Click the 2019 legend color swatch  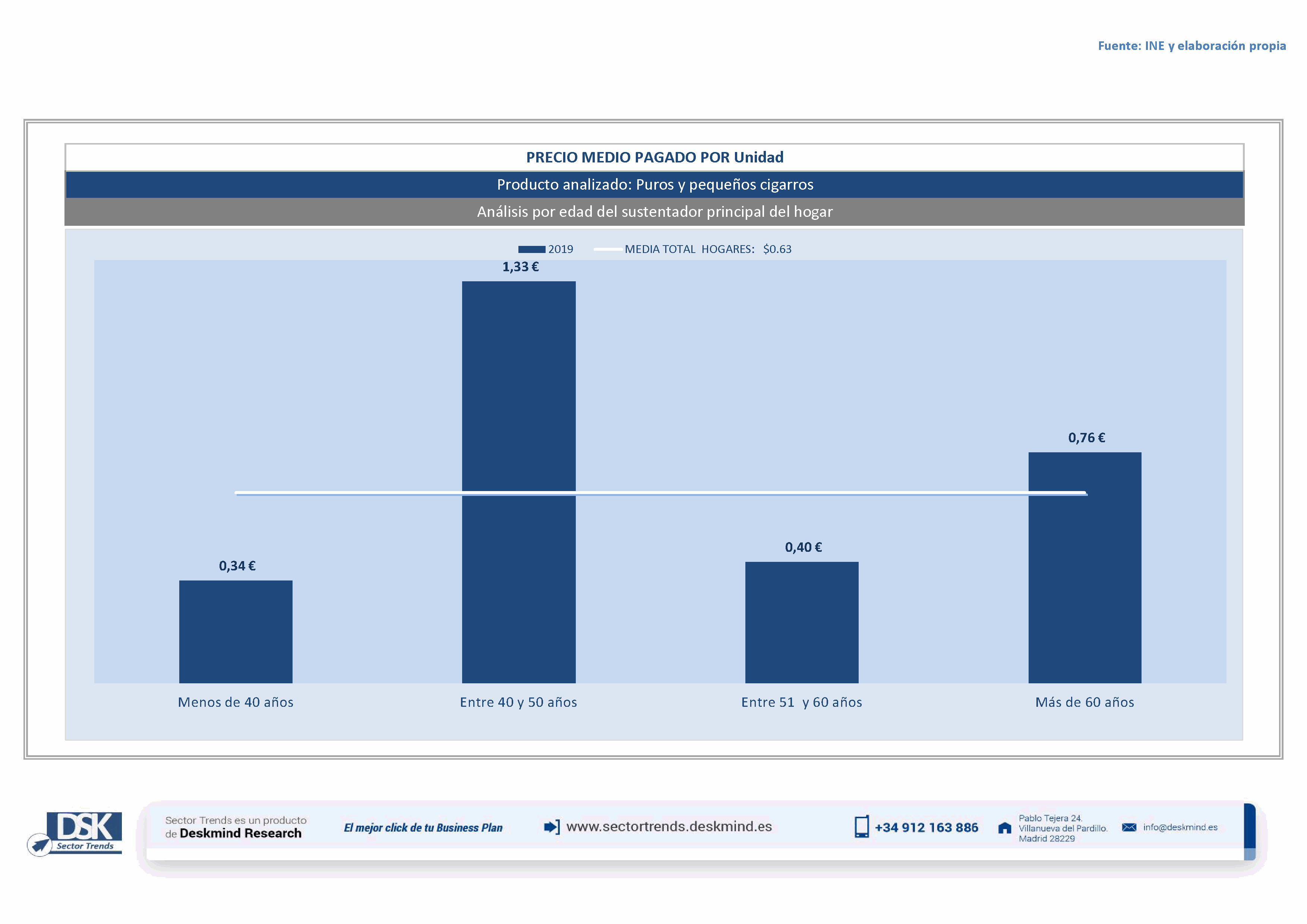tap(531, 249)
